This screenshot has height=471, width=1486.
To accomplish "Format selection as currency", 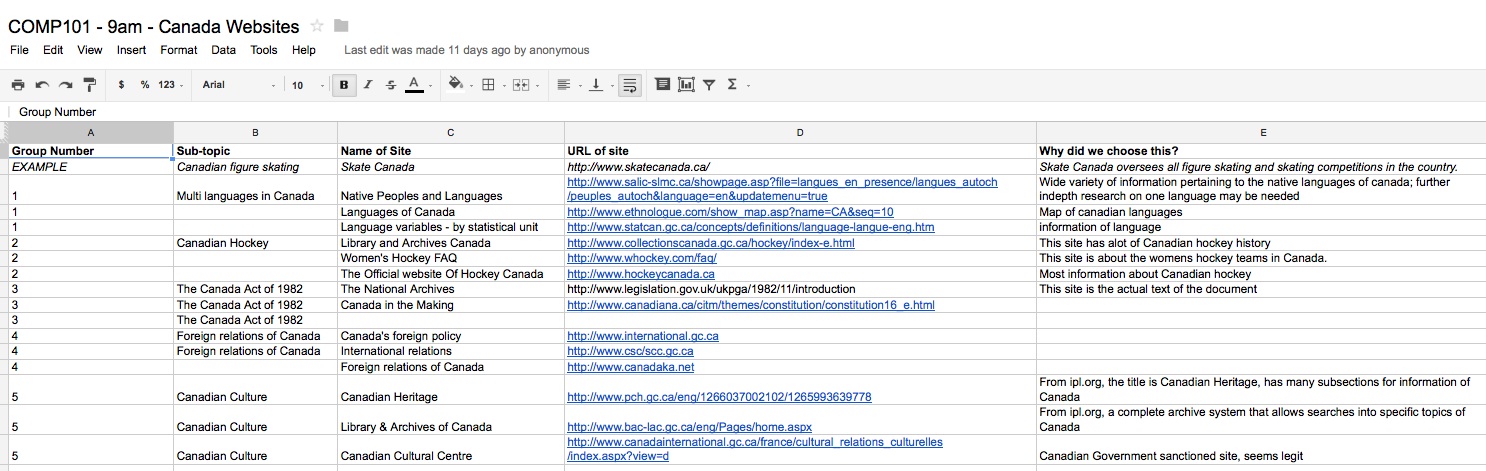I will pyautogui.click(x=121, y=85).
